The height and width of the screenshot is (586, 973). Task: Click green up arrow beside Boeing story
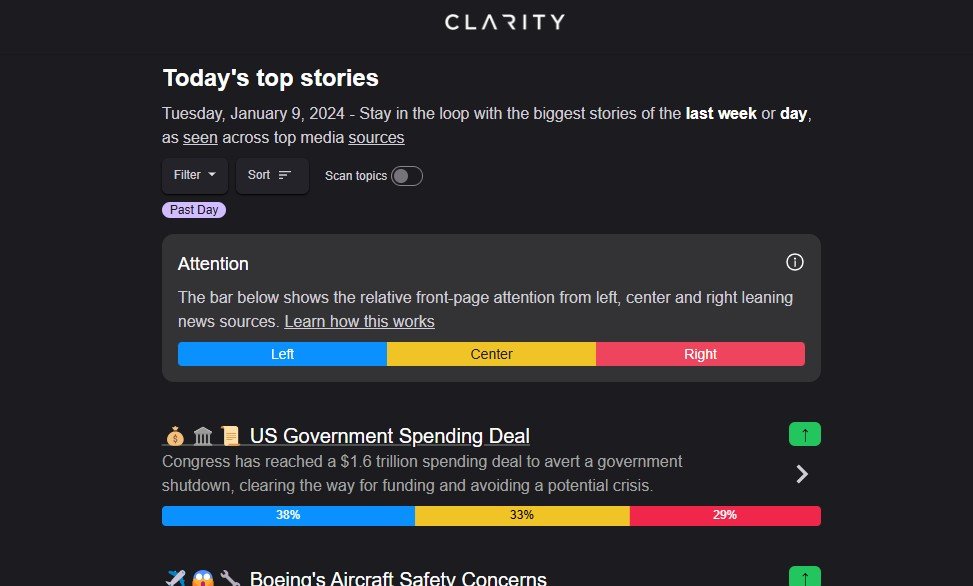pos(804,577)
